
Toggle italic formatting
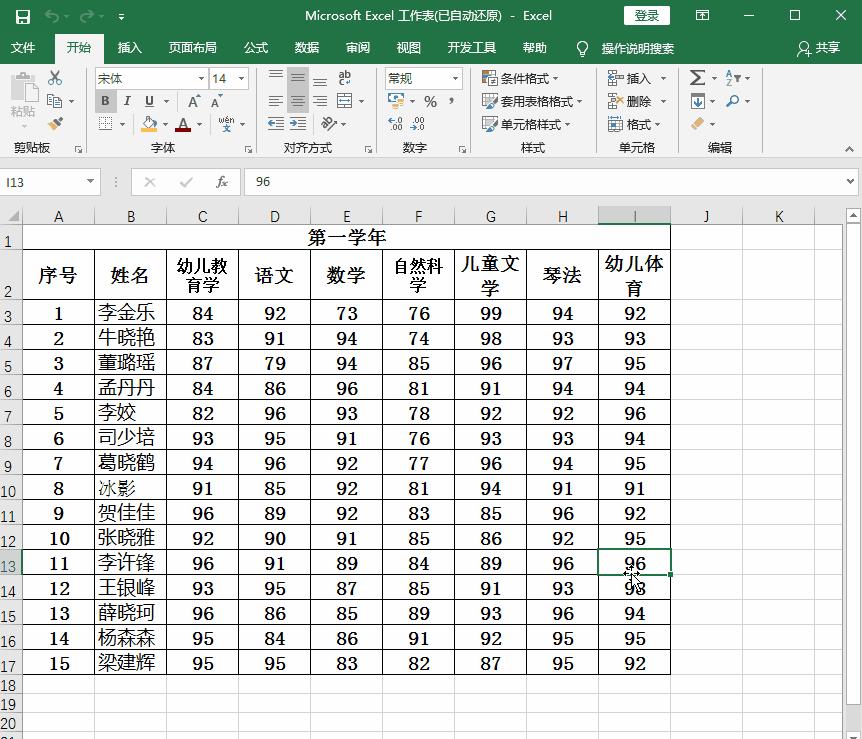127,100
